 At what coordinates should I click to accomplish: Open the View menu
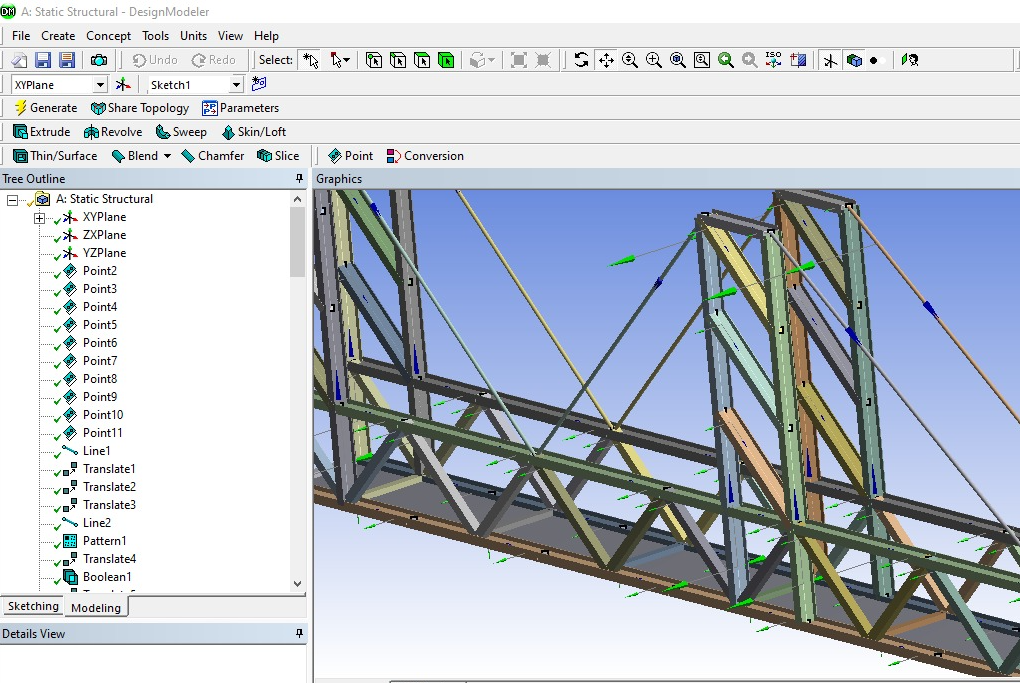pos(230,36)
